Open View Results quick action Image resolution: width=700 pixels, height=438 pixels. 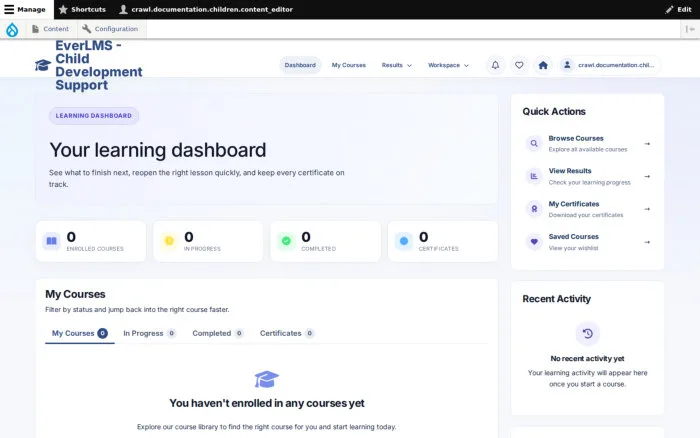click(588, 176)
